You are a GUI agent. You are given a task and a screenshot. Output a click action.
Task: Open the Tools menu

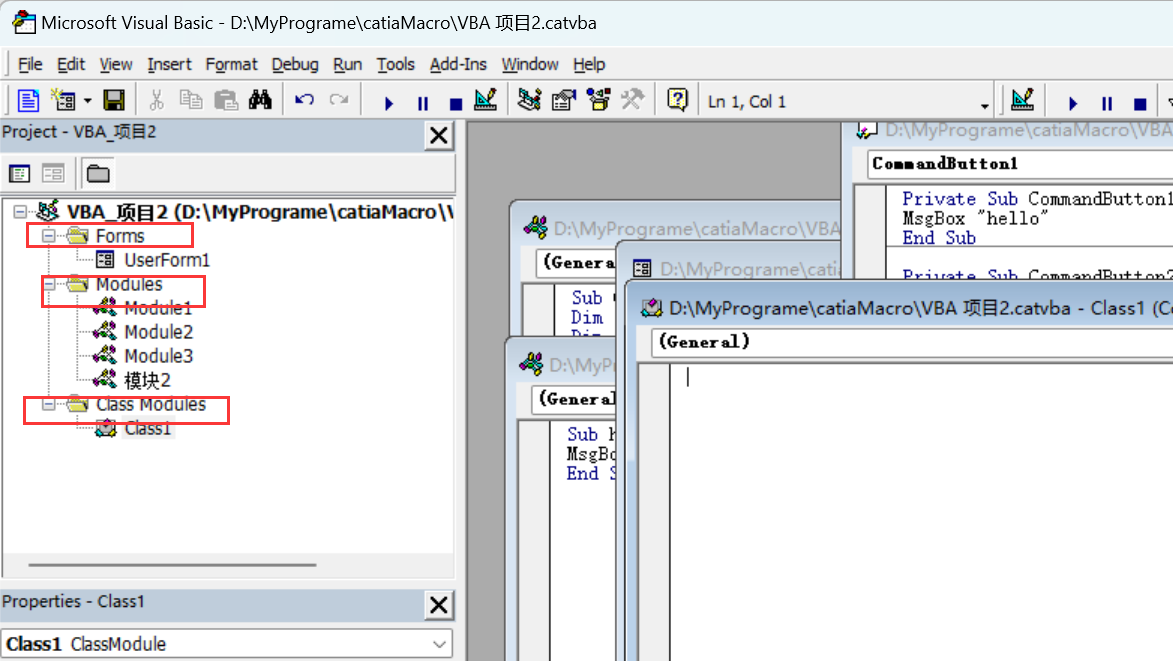(396, 64)
